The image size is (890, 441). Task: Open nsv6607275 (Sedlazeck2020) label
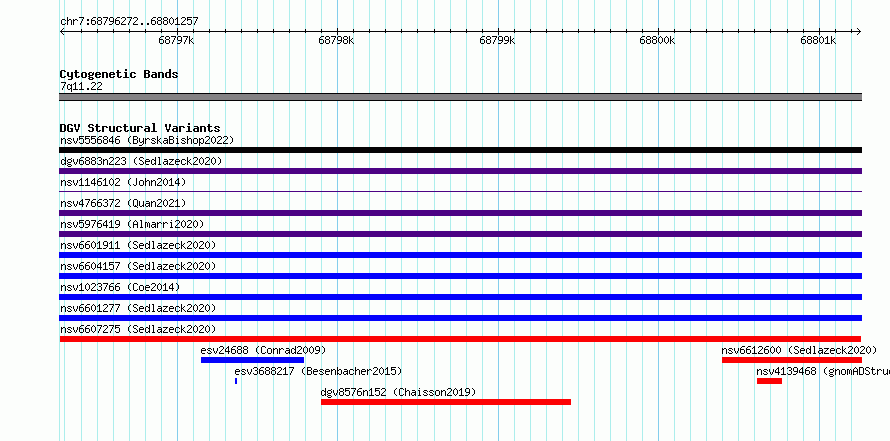pos(138,329)
